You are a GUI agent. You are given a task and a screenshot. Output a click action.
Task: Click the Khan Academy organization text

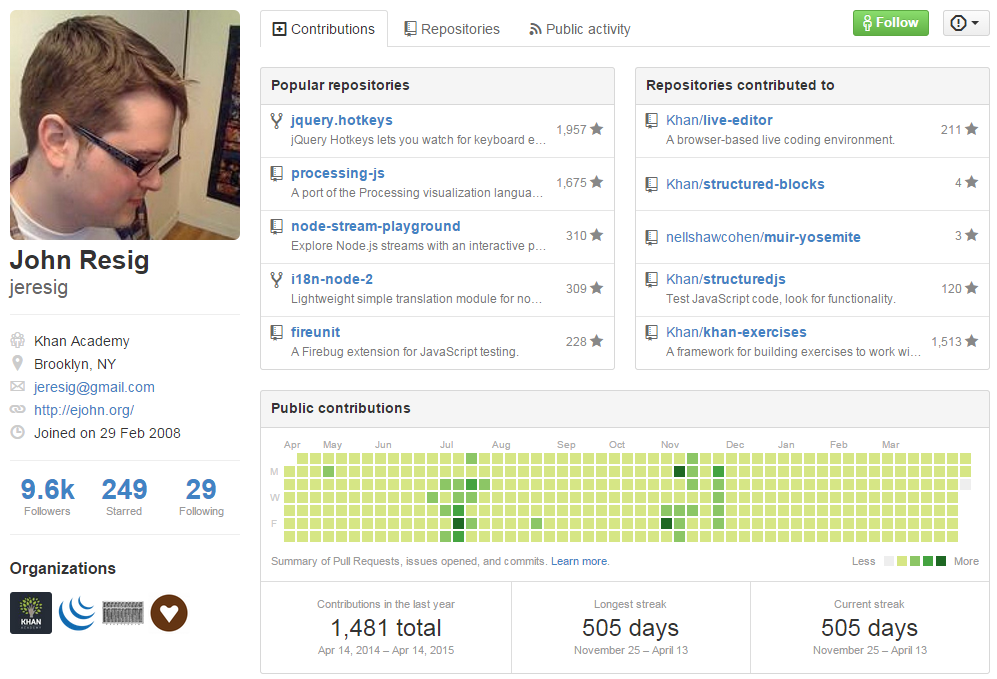click(81, 341)
